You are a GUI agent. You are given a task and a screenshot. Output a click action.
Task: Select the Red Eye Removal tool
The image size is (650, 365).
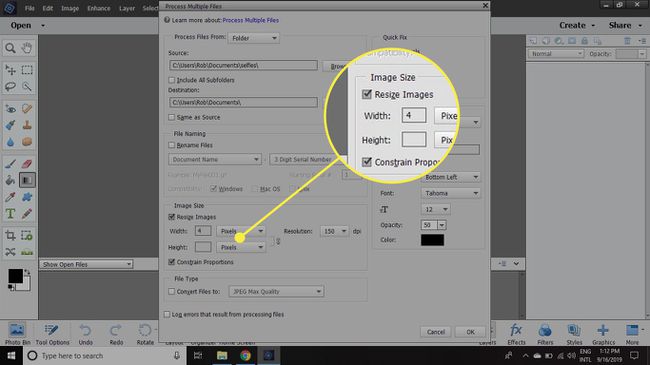10,109
